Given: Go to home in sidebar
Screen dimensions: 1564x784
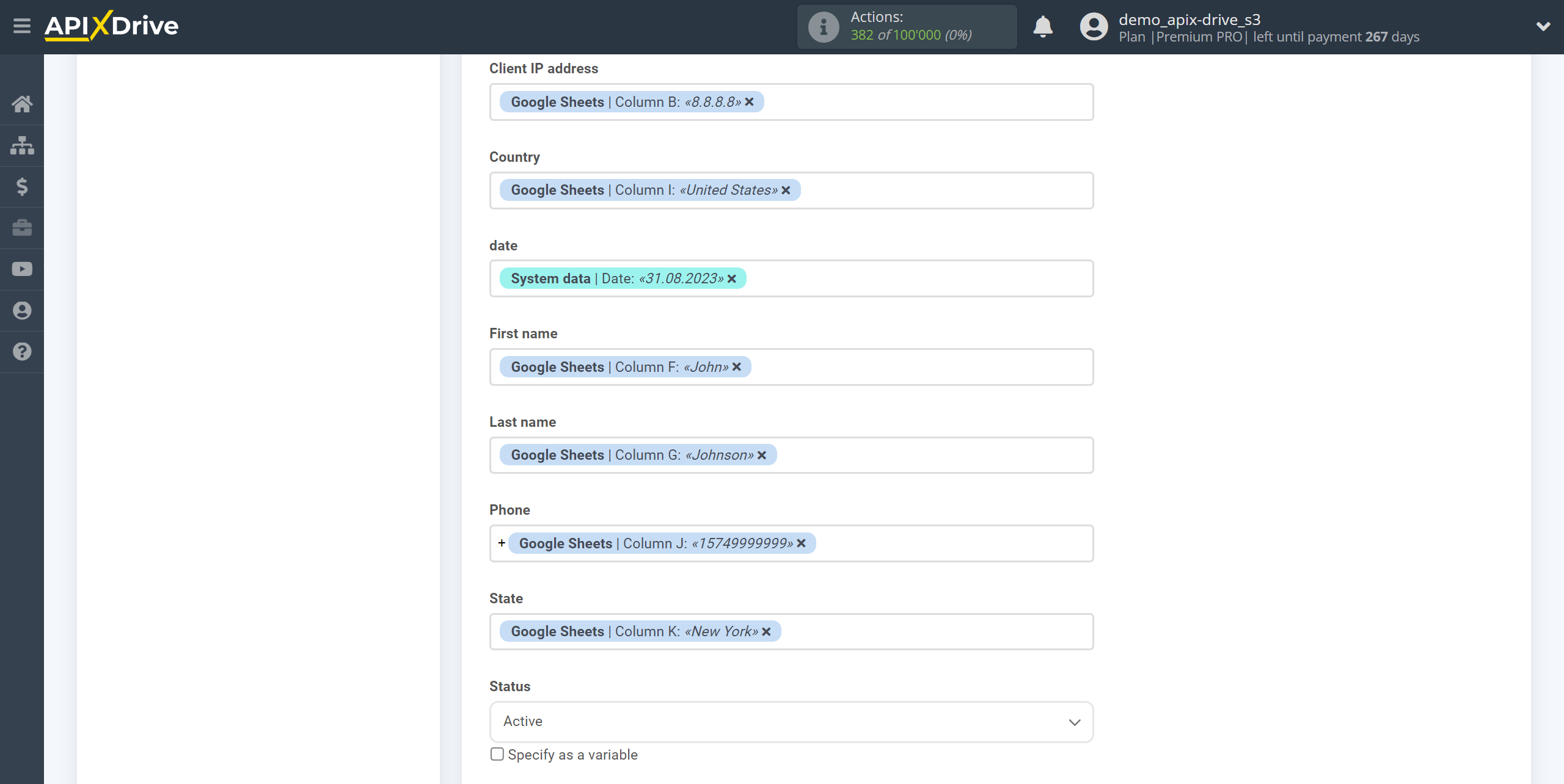Looking at the screenshot, I should click(22, 104).
